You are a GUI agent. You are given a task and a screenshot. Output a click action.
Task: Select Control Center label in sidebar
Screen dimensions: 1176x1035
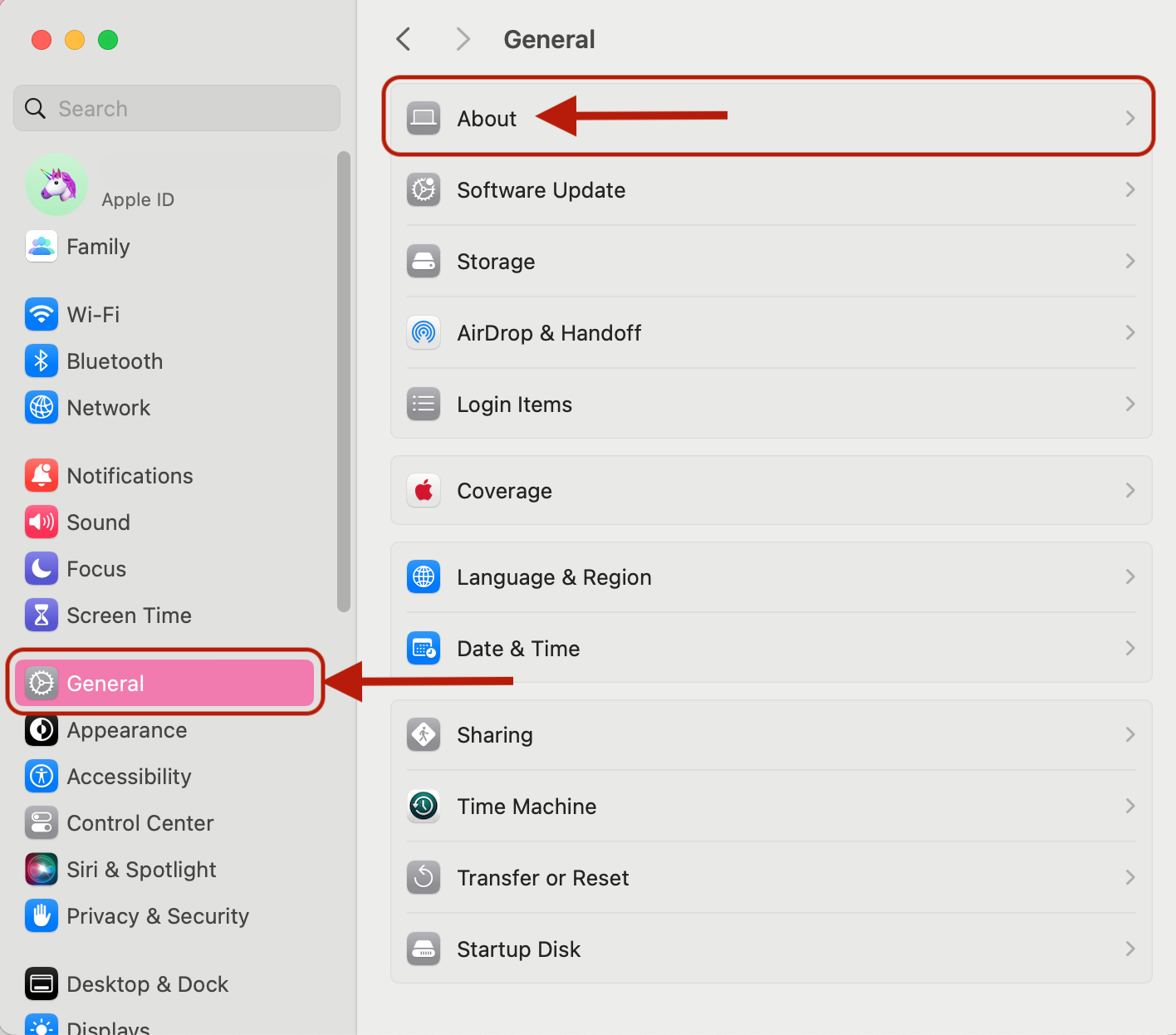[x=140, y=823]
